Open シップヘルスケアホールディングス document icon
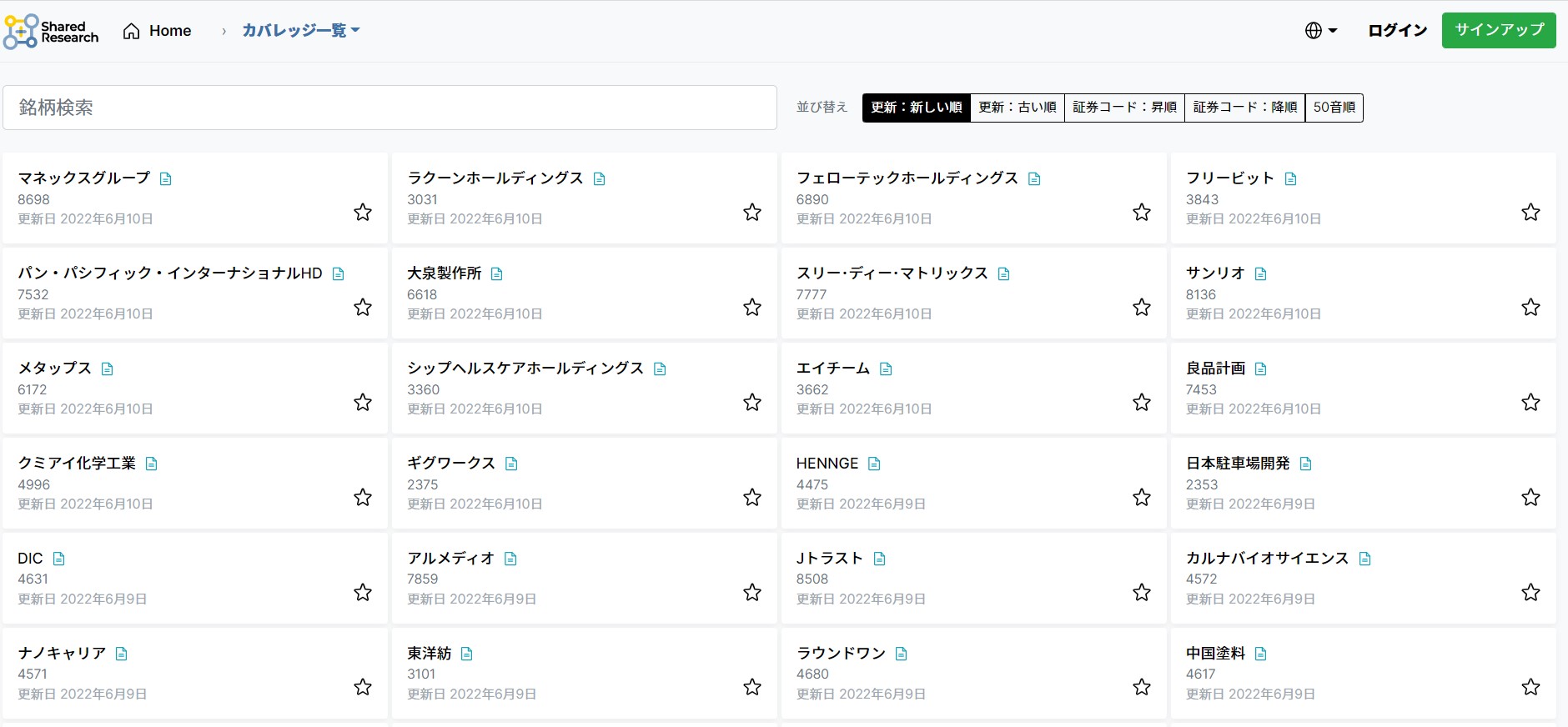The width and height of the screenshot is (1568, 727). (660, 369)
